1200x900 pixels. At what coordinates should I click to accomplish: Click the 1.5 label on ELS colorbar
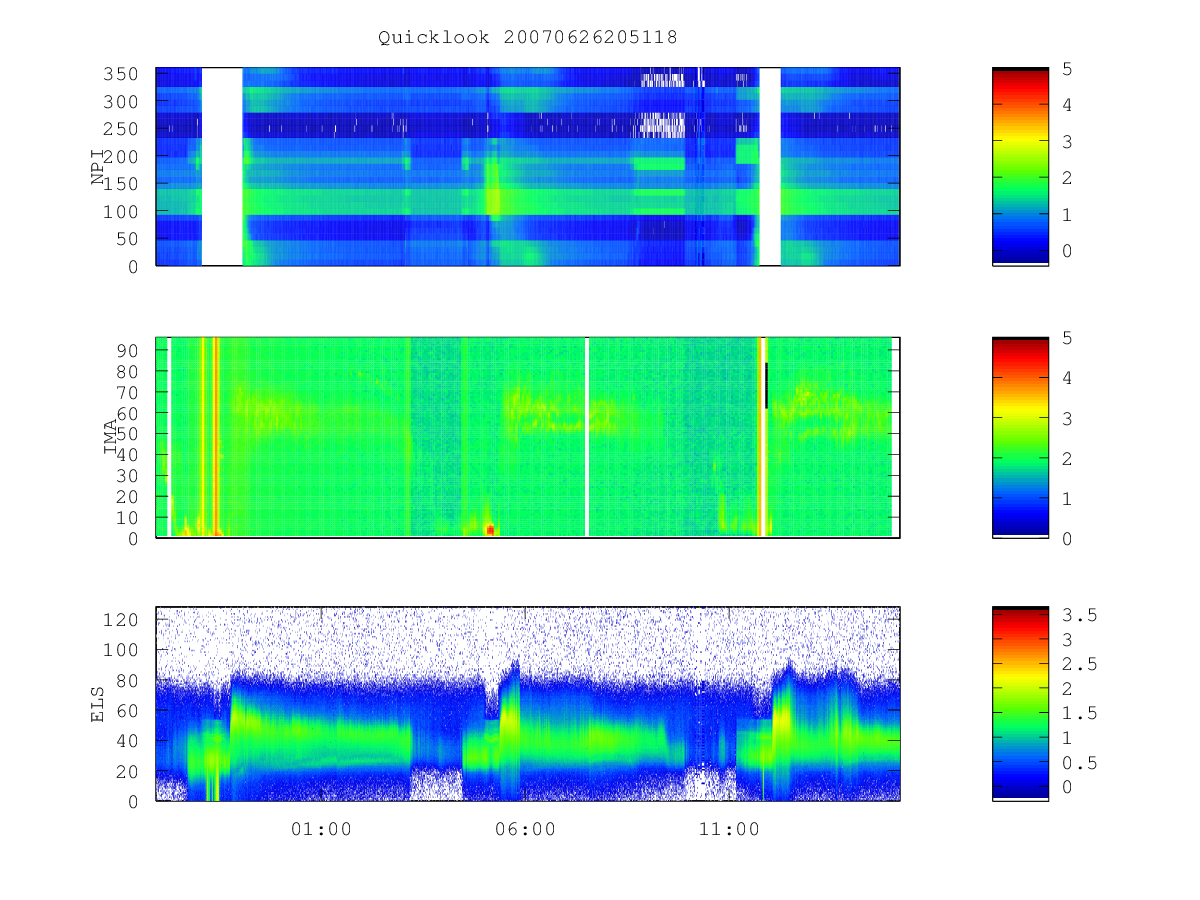click(x=1080, y=713)
